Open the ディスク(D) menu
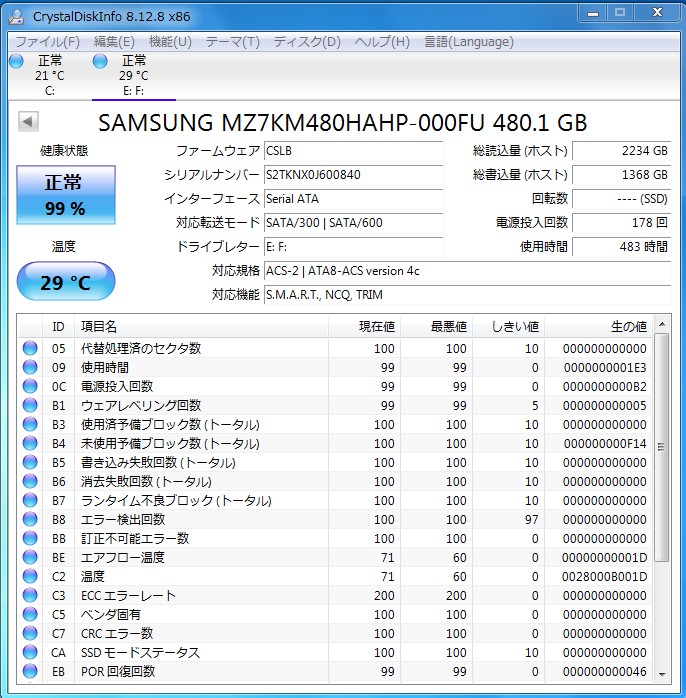 tap(307, 42)
